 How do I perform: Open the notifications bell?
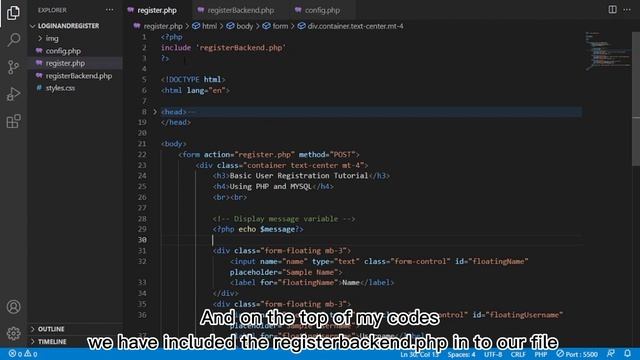point(627,353)
